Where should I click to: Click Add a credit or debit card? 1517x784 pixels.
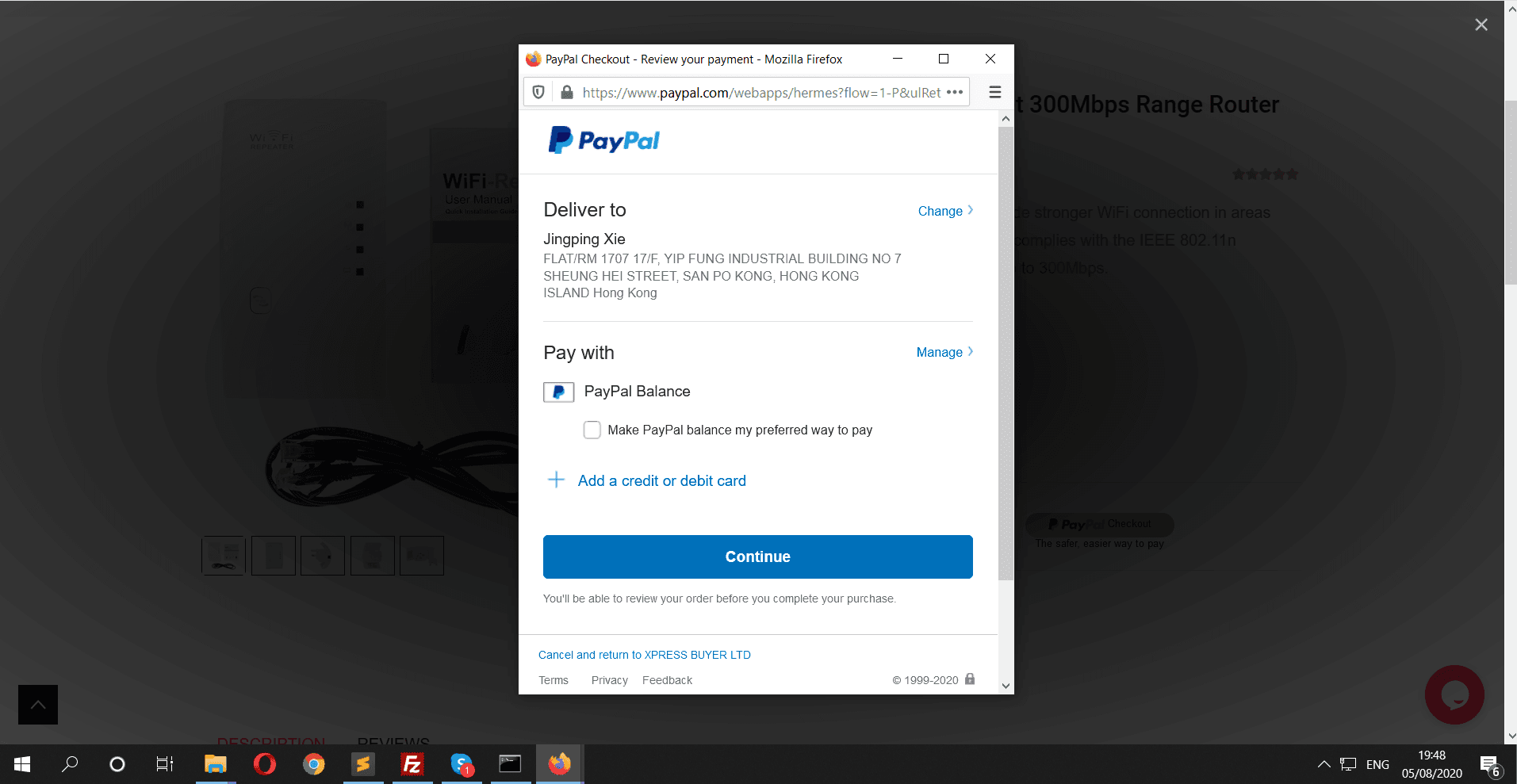[x=662, y=480]
